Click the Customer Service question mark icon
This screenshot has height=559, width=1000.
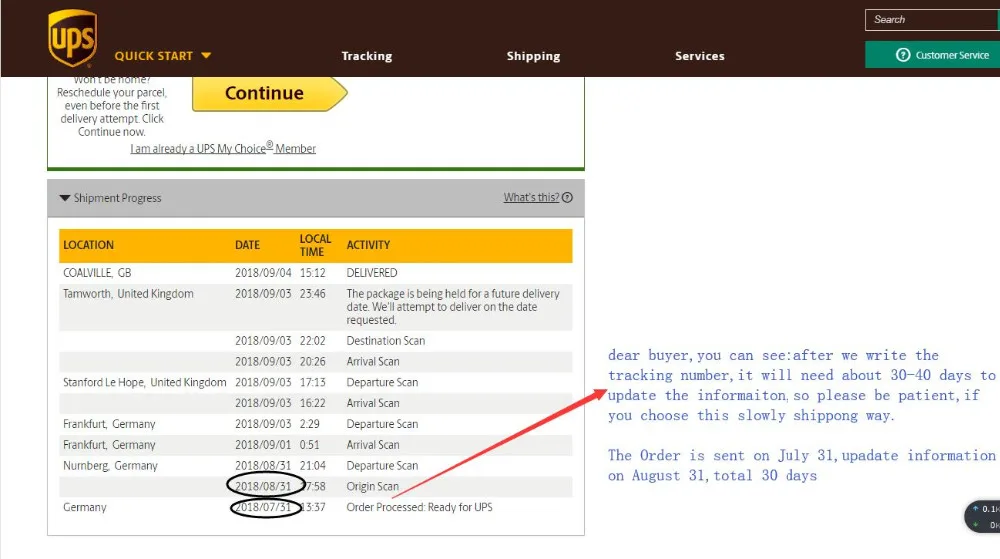pos(902,55)
